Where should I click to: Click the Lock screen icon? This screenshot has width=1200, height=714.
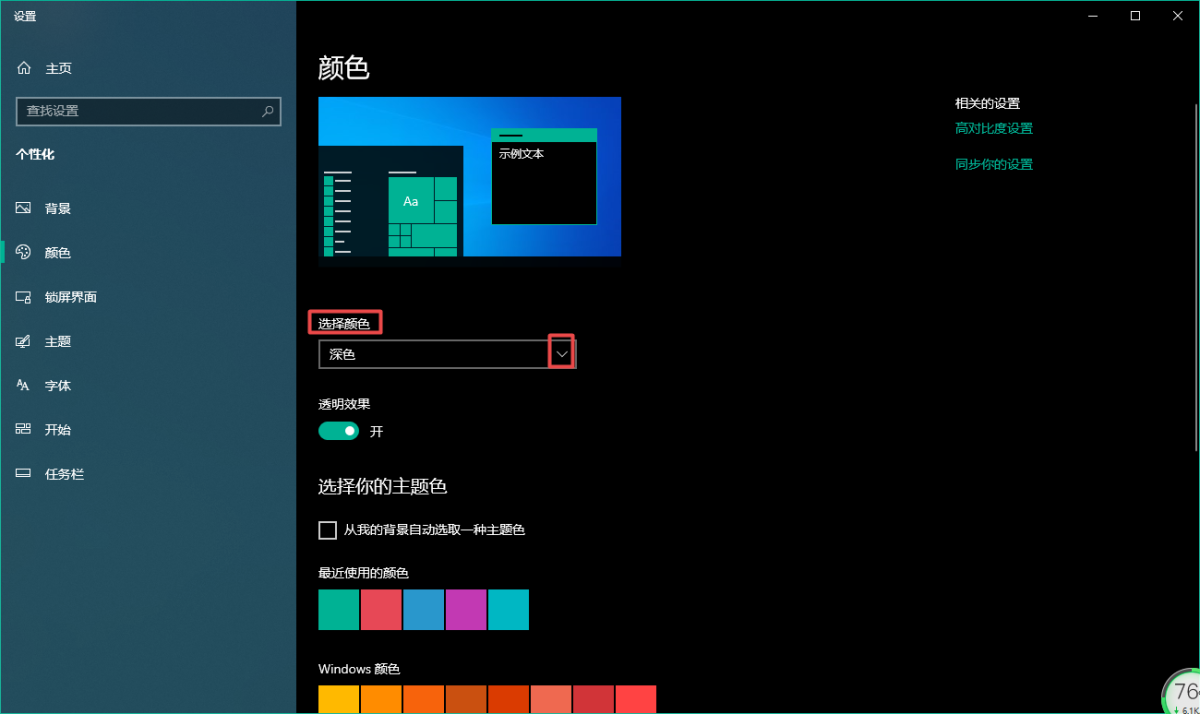24,297
